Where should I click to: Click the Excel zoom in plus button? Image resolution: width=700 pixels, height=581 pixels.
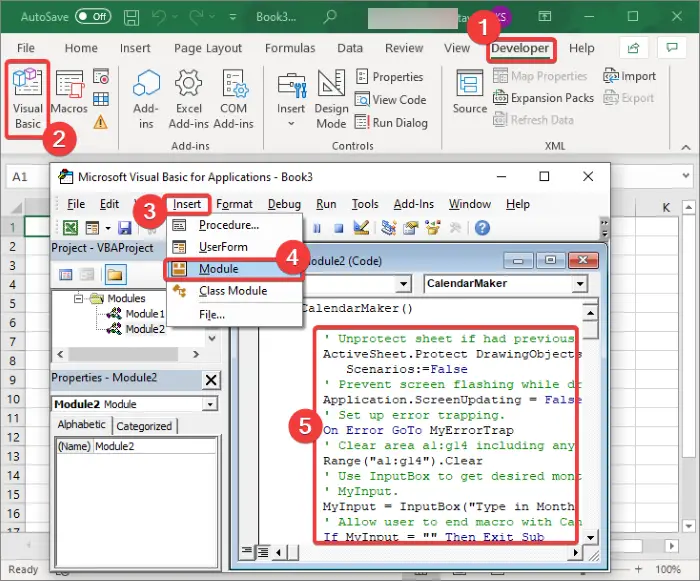coord(638,569)
